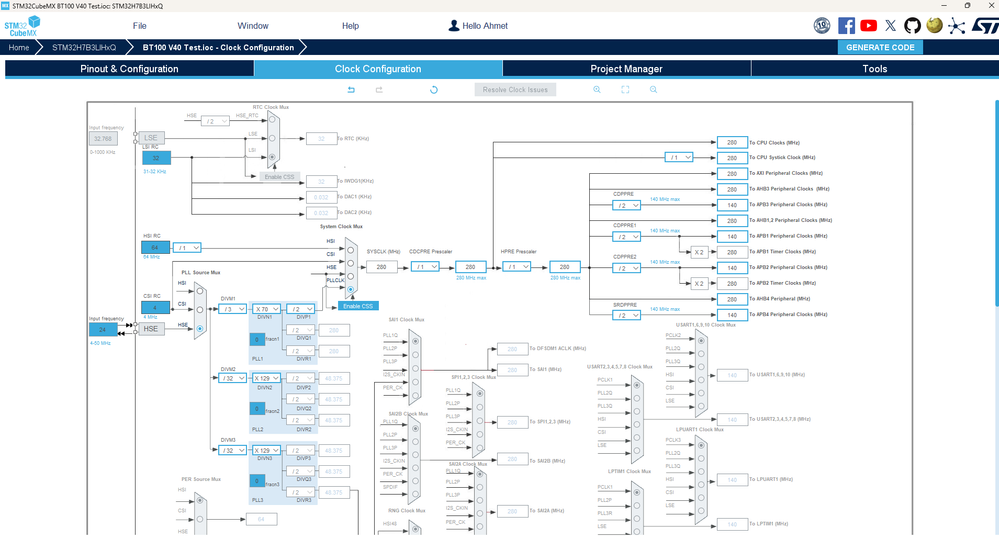Click the golden globe community icon
The width and height of the screenshot is (999, 538).
tap(934, 25)
